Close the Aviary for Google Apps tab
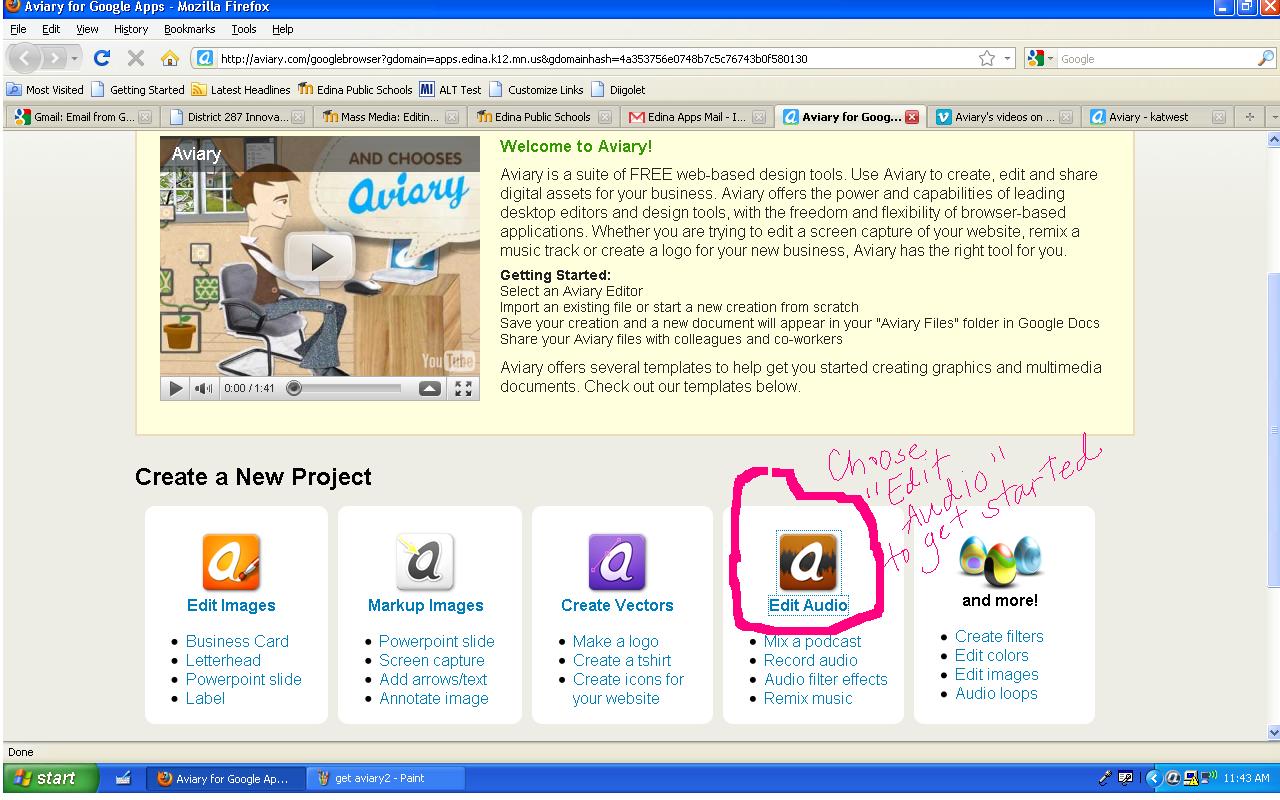 (x=912, y=117)
